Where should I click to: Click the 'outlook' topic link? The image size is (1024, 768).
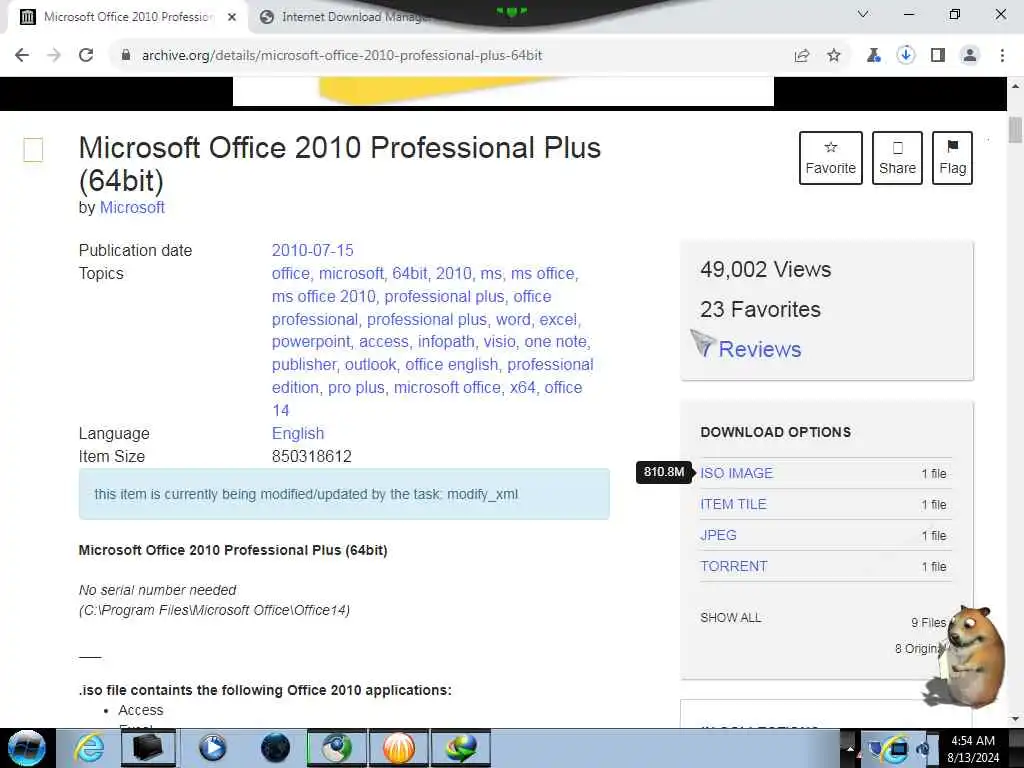click(370, 364)
